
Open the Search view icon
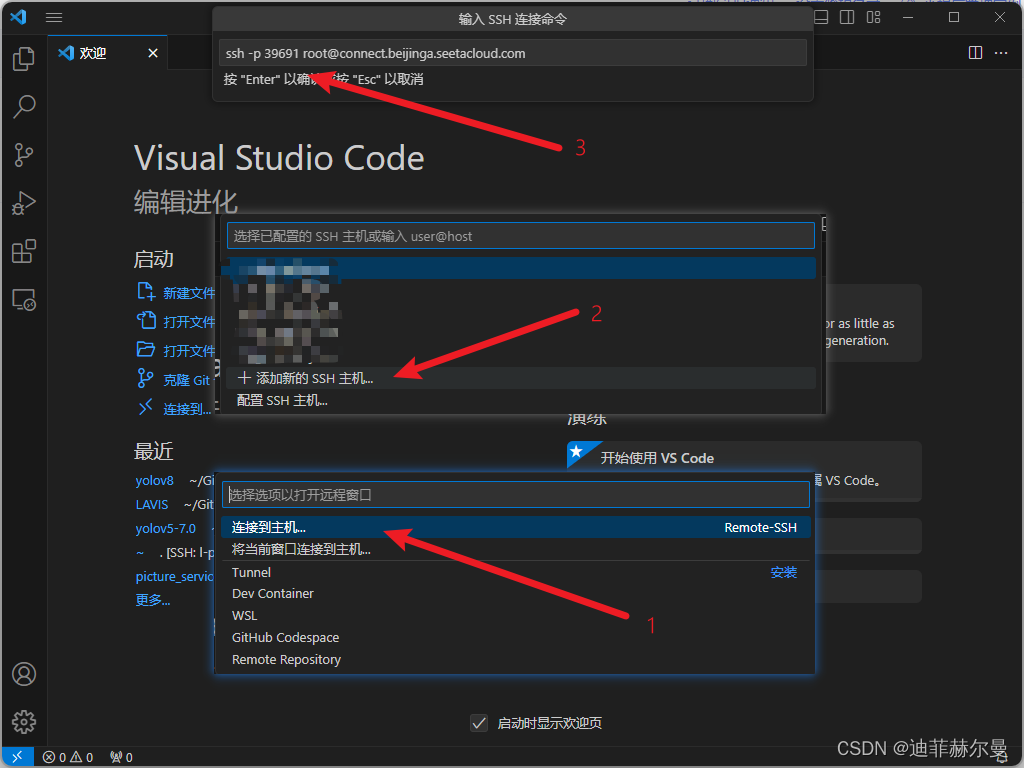coord(24,106)
